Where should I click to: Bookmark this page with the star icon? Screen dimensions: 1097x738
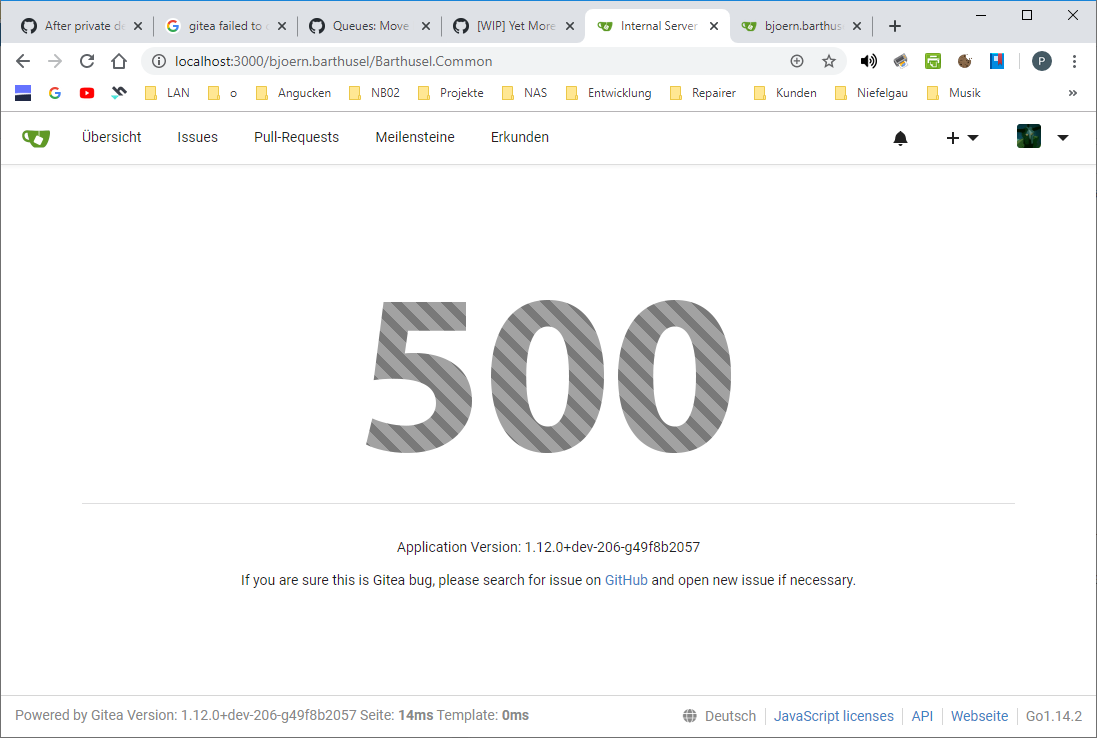point(829,62)
